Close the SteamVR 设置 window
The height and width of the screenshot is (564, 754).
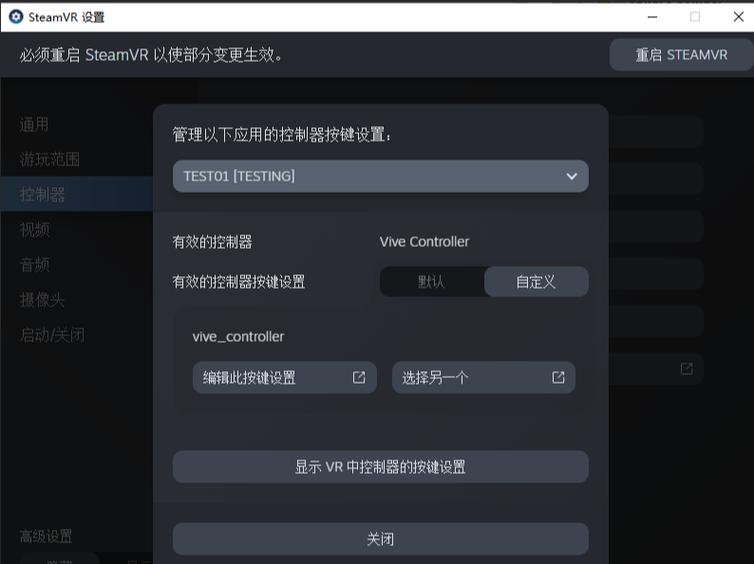739,17
